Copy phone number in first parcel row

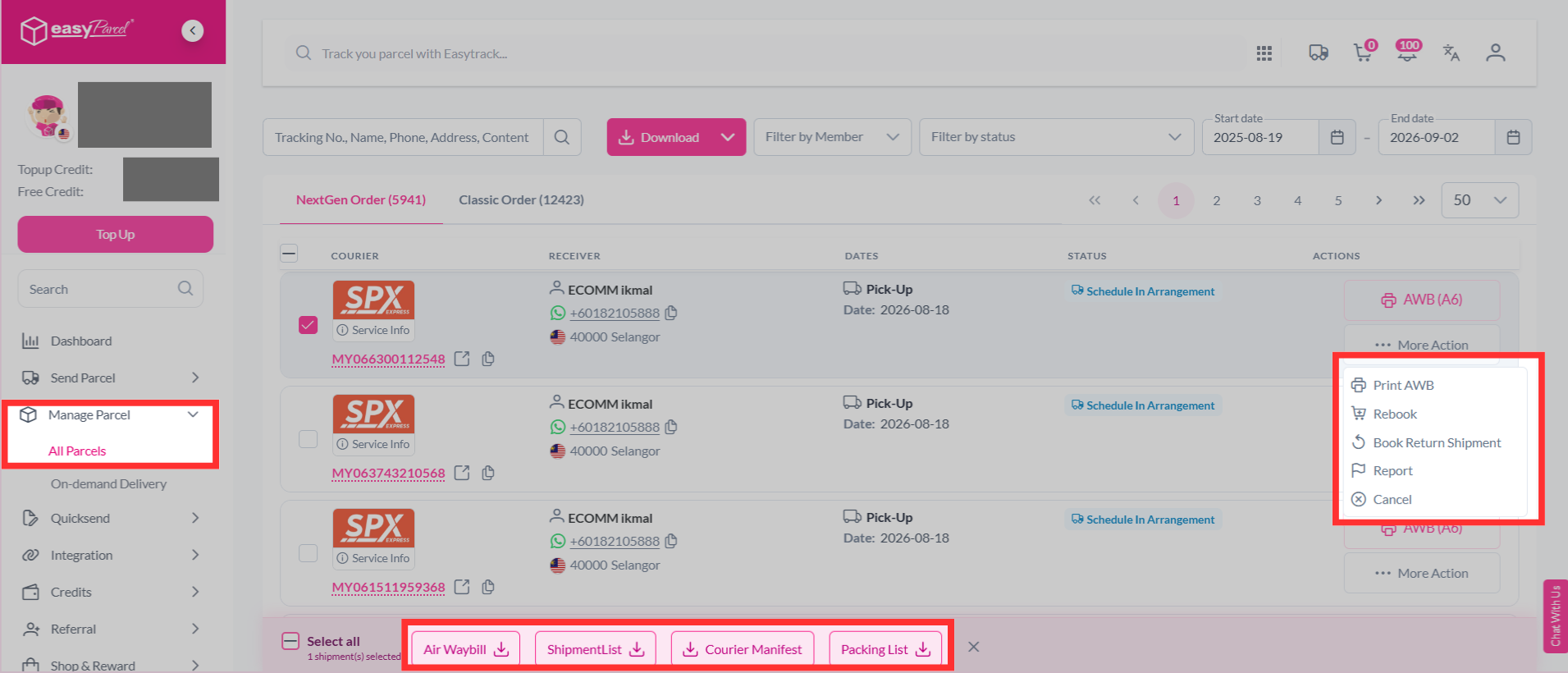pyautogui.click(x=671, y=313)
